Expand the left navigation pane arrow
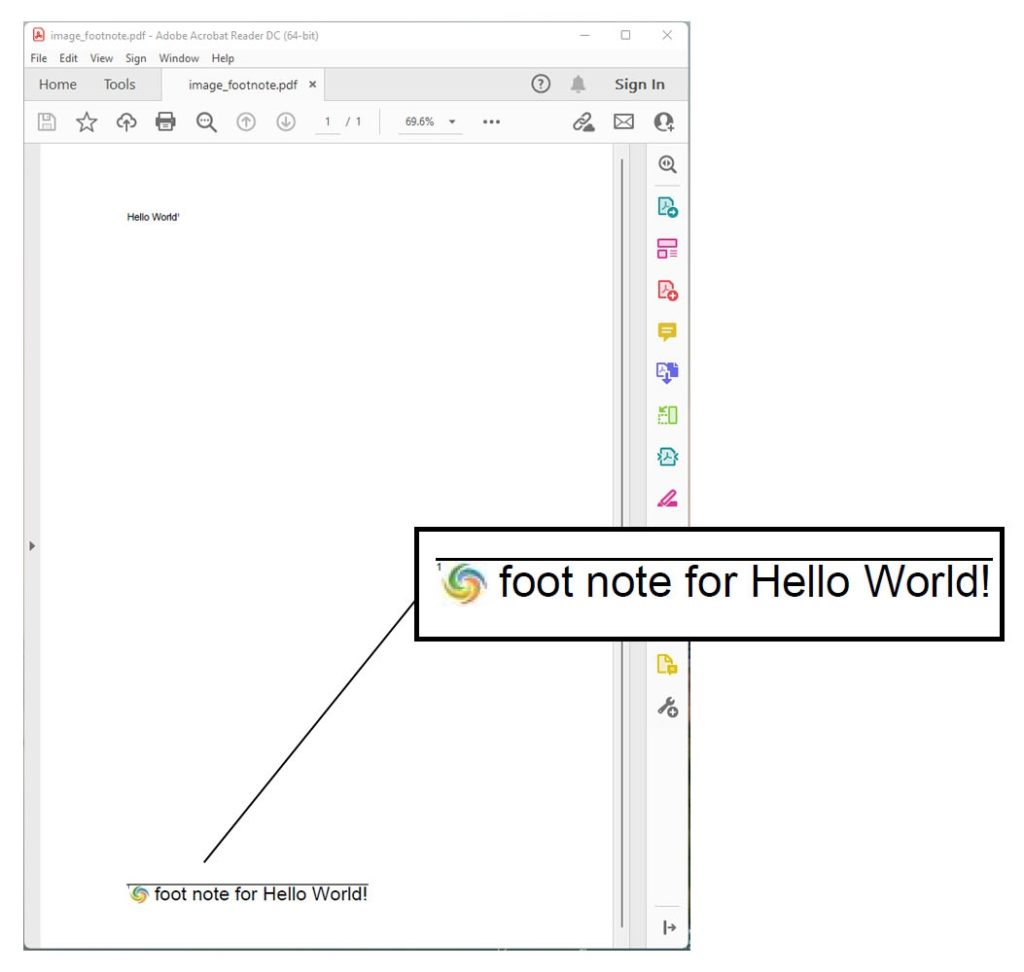 (x=32, y=545)
